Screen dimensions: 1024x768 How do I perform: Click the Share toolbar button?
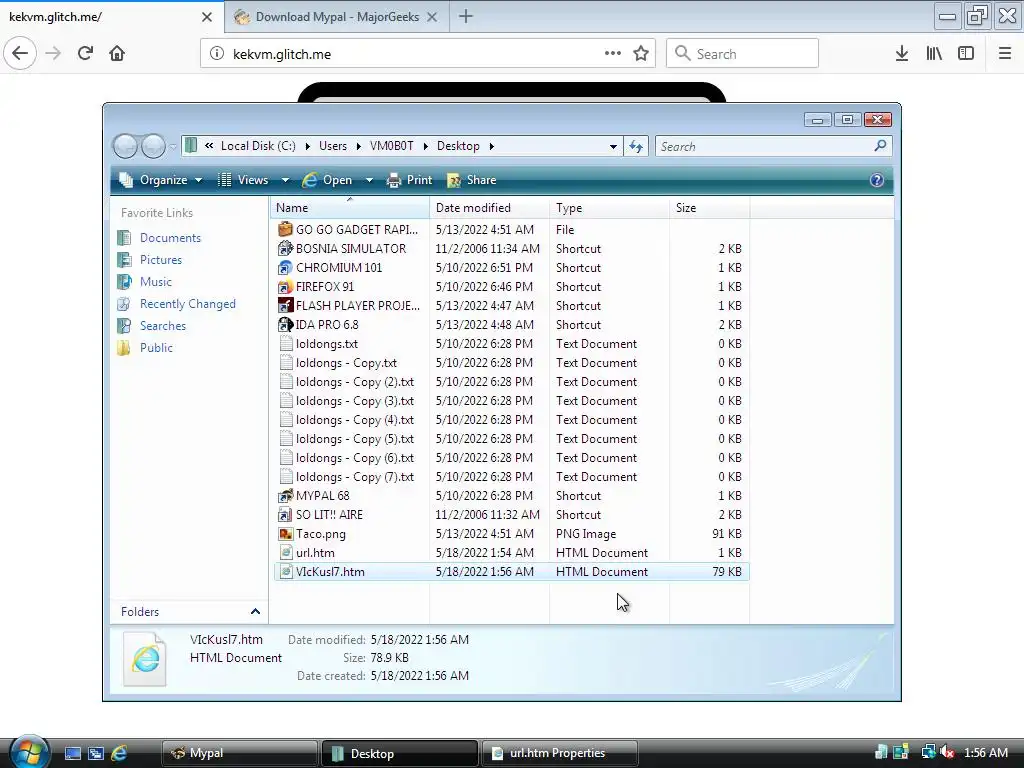pyautogui.click(x=471, y=180)
